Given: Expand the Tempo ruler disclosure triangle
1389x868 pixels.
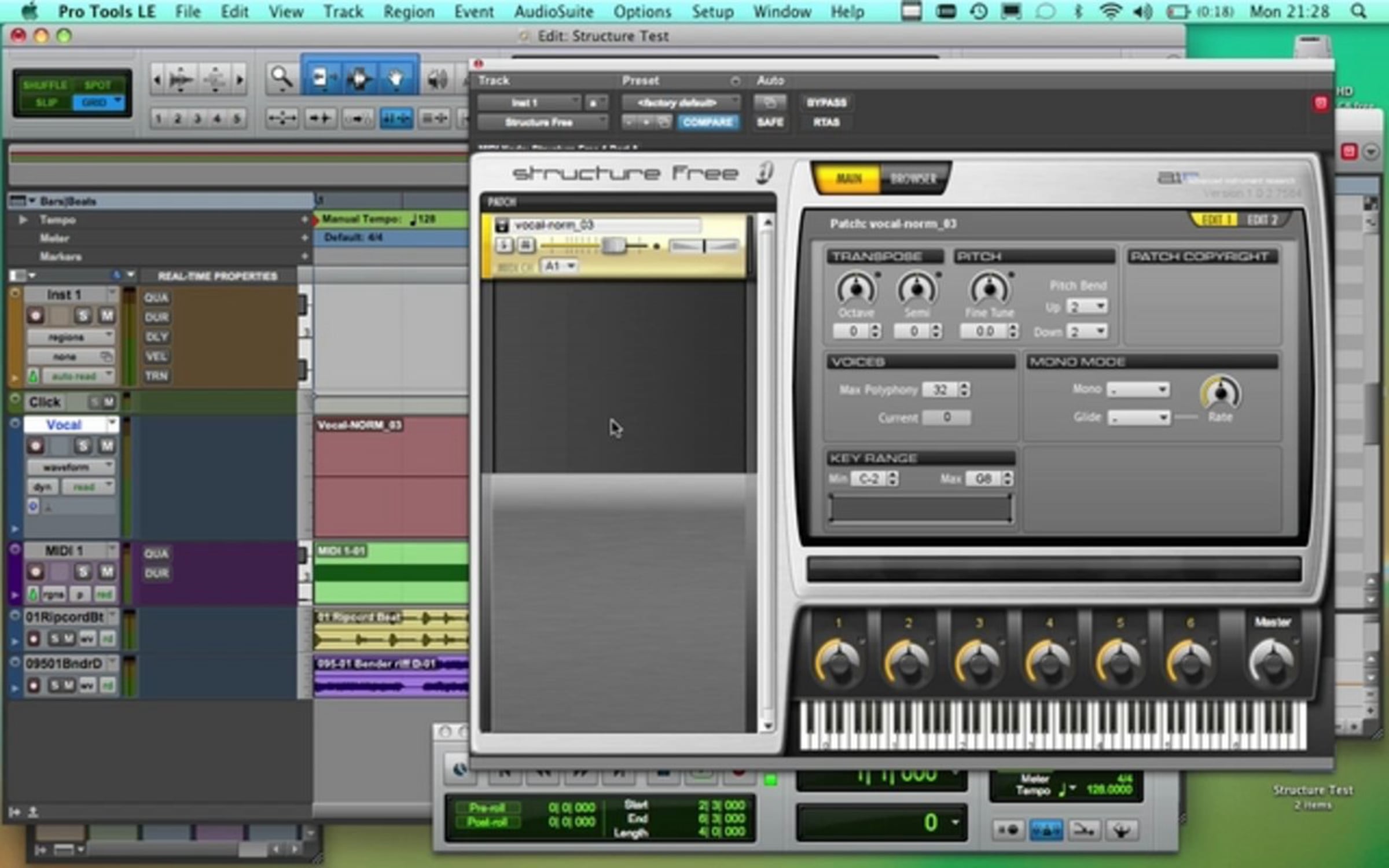Looking at the screenshot, I should (x=23, y=220).
